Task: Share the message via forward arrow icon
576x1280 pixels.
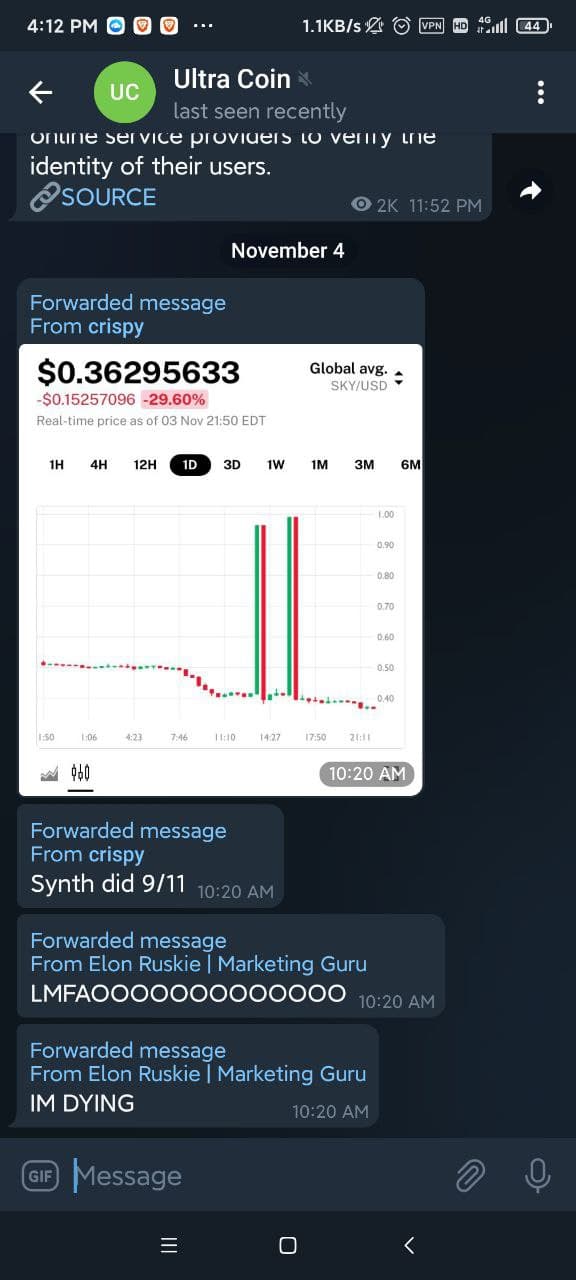Action: [x=530, y=191]
